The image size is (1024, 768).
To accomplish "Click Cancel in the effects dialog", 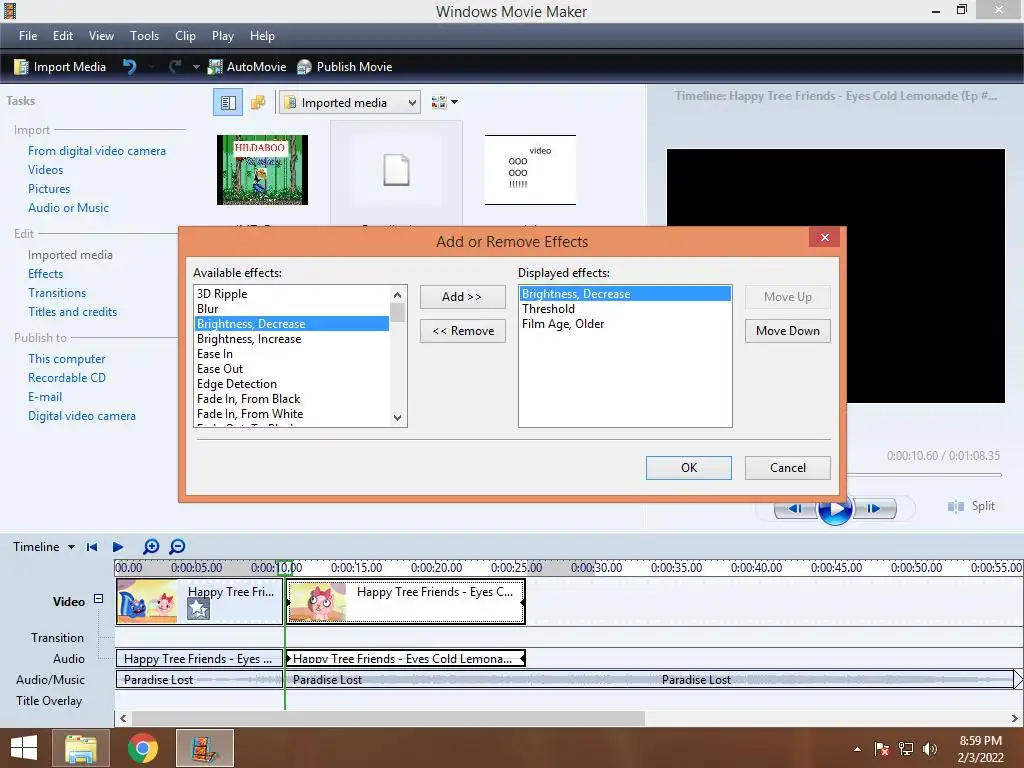I will pos(788,468).
